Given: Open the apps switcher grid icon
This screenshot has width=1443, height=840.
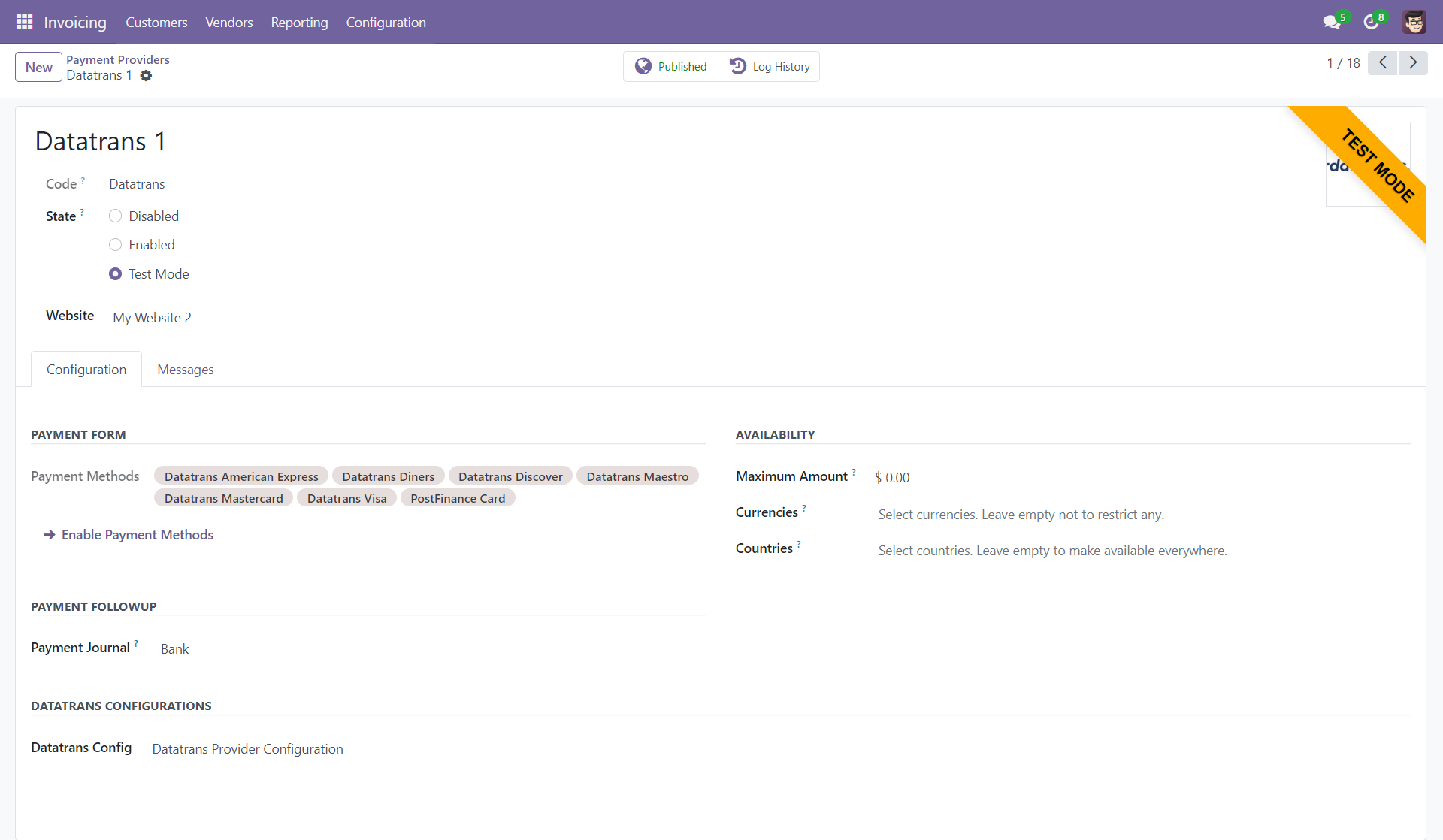Looking at the screenshot, I should click(24, 21).
